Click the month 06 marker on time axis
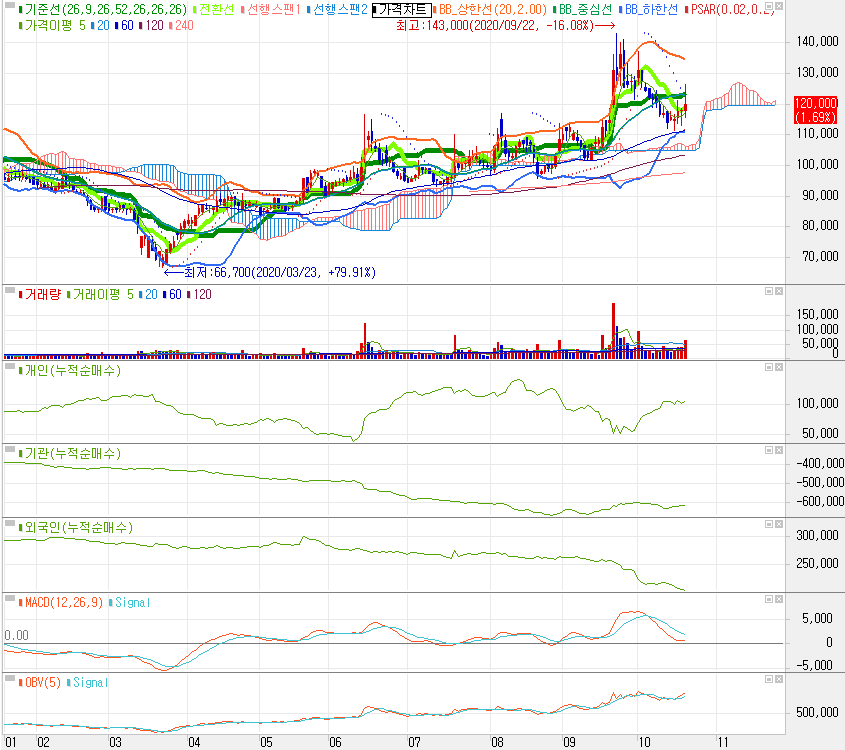This screenshot has width=845, height=750. 335,742
